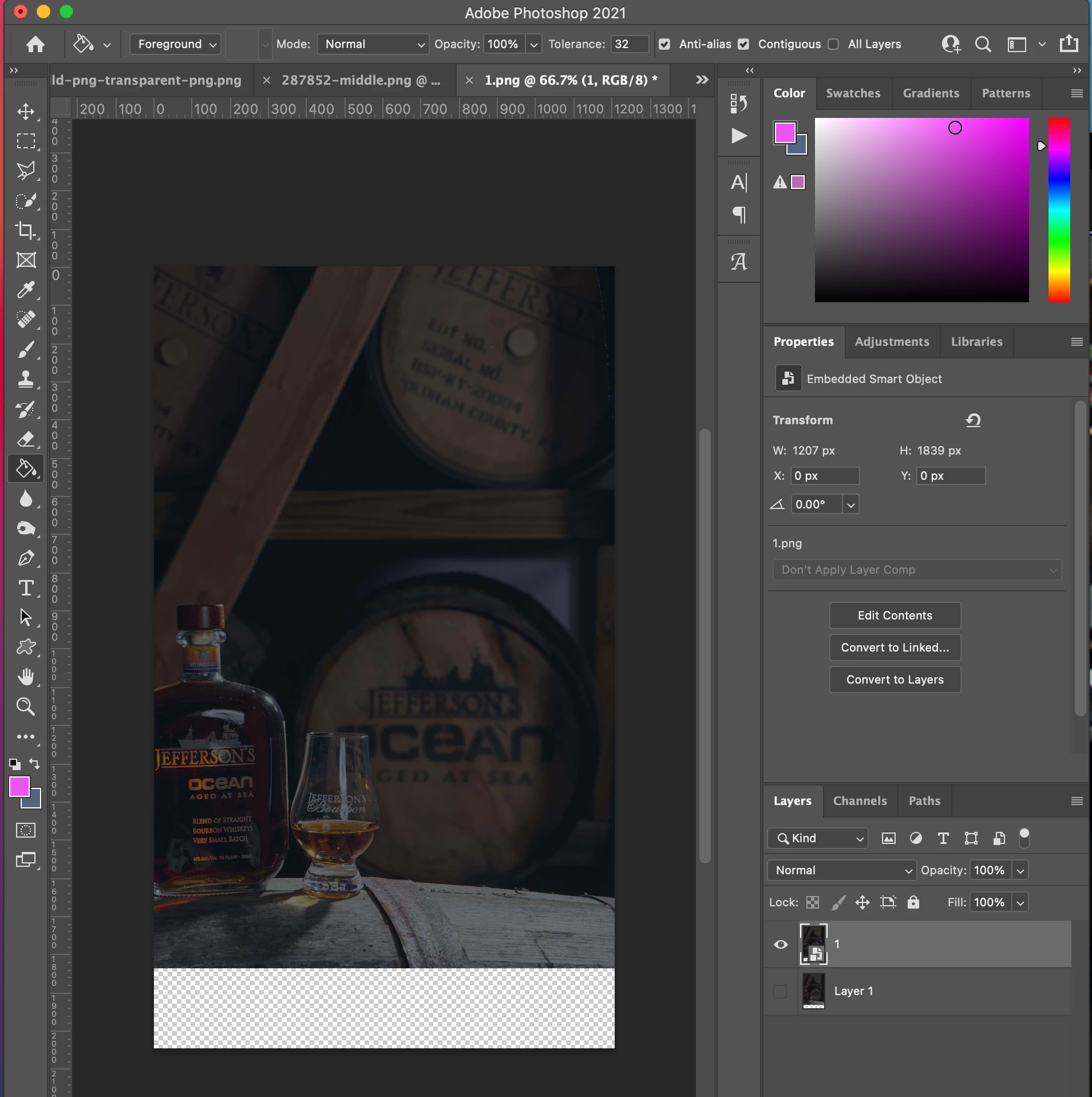Open the rotation angle dropdown
This screenshot has height=1097, width=1092.
[x=851, y=504]
